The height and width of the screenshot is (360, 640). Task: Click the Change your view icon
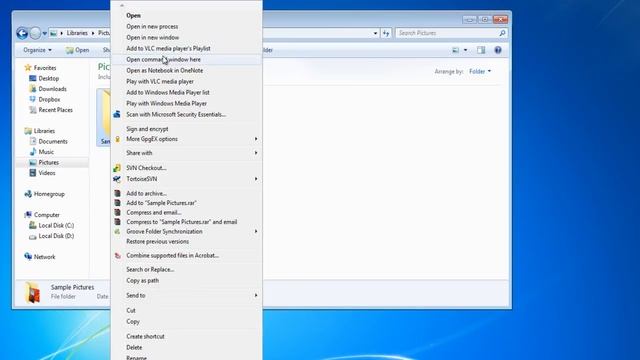click(456, 50)
